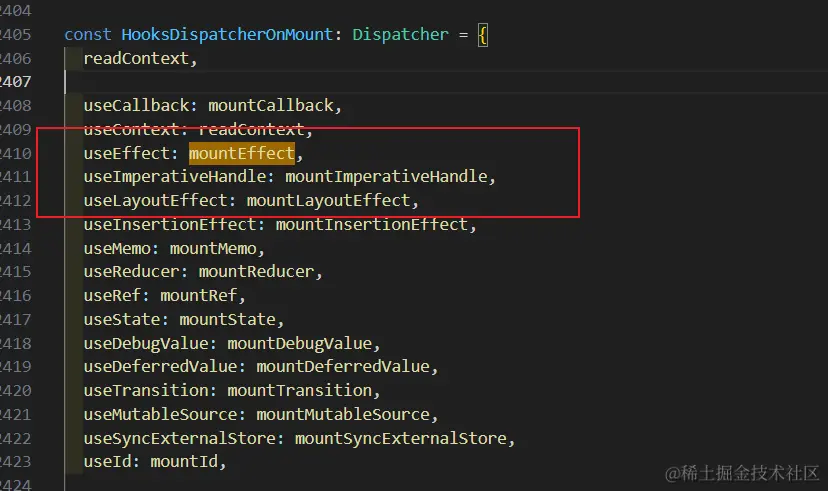828x491 pixels.
Task: Click the highlighted mountEffect identifier
Action: tap(242, 154)
